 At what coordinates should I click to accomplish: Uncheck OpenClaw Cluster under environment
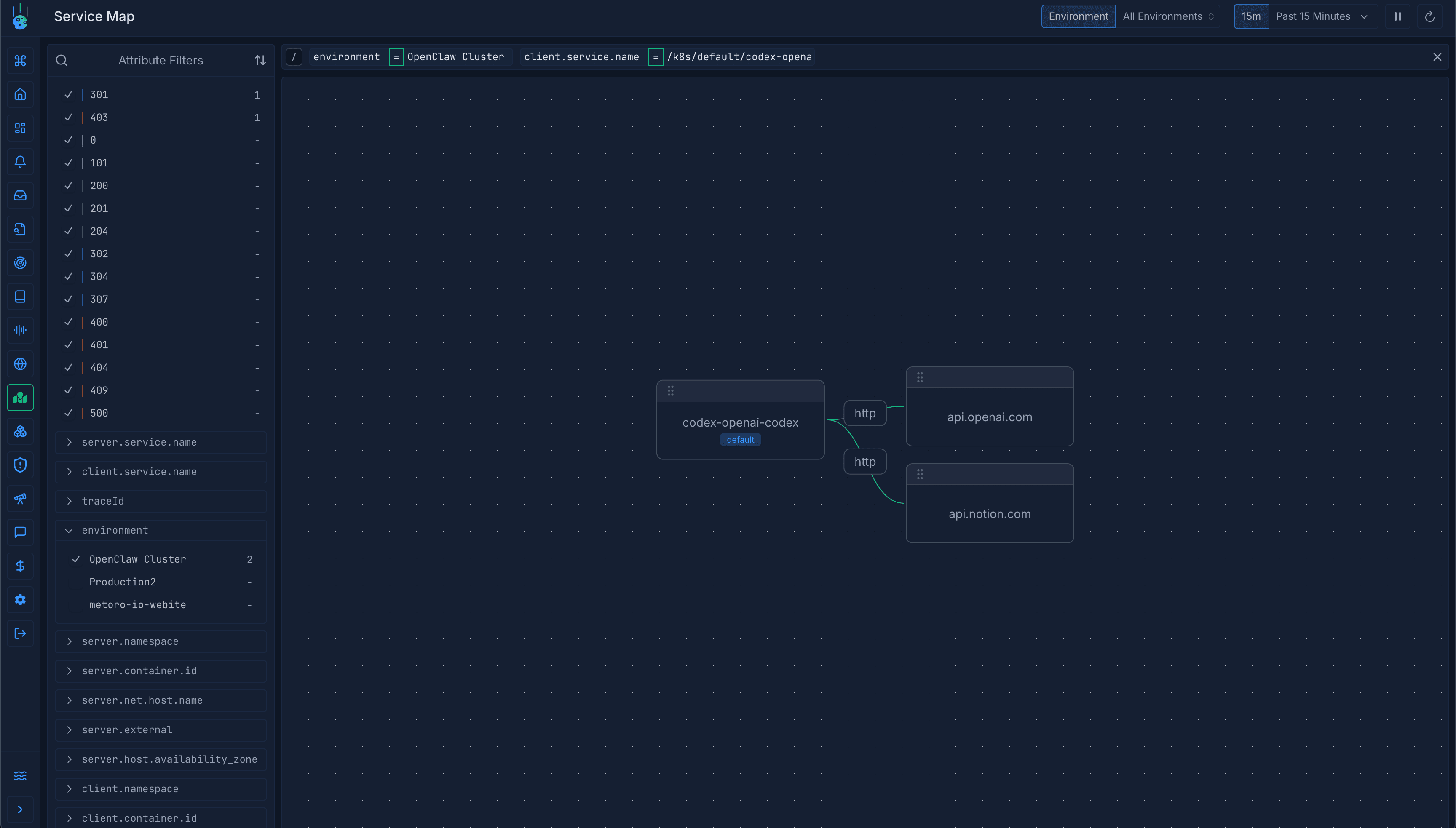76,559
